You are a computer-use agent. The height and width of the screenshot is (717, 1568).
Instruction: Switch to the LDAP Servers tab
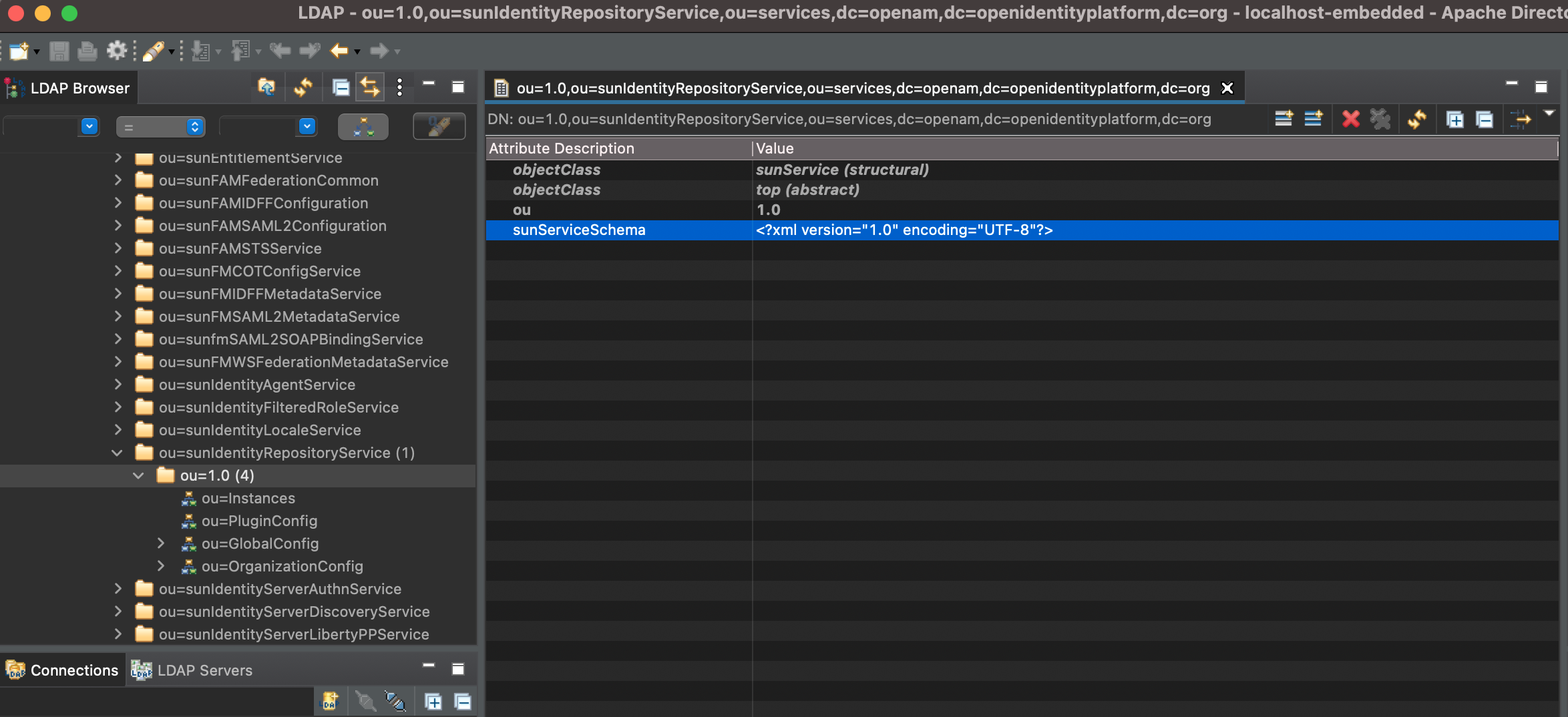coord(192,670)
